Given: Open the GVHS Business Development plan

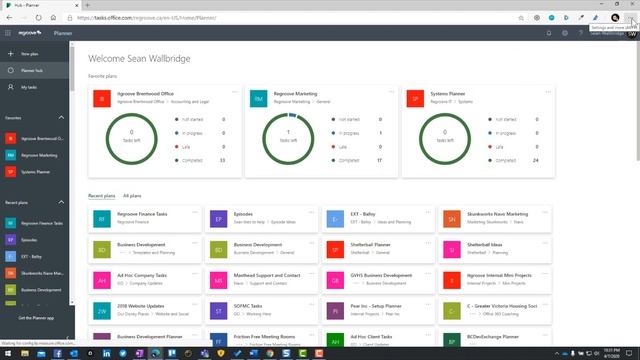Looking at the screenshot, I should 378,280.
